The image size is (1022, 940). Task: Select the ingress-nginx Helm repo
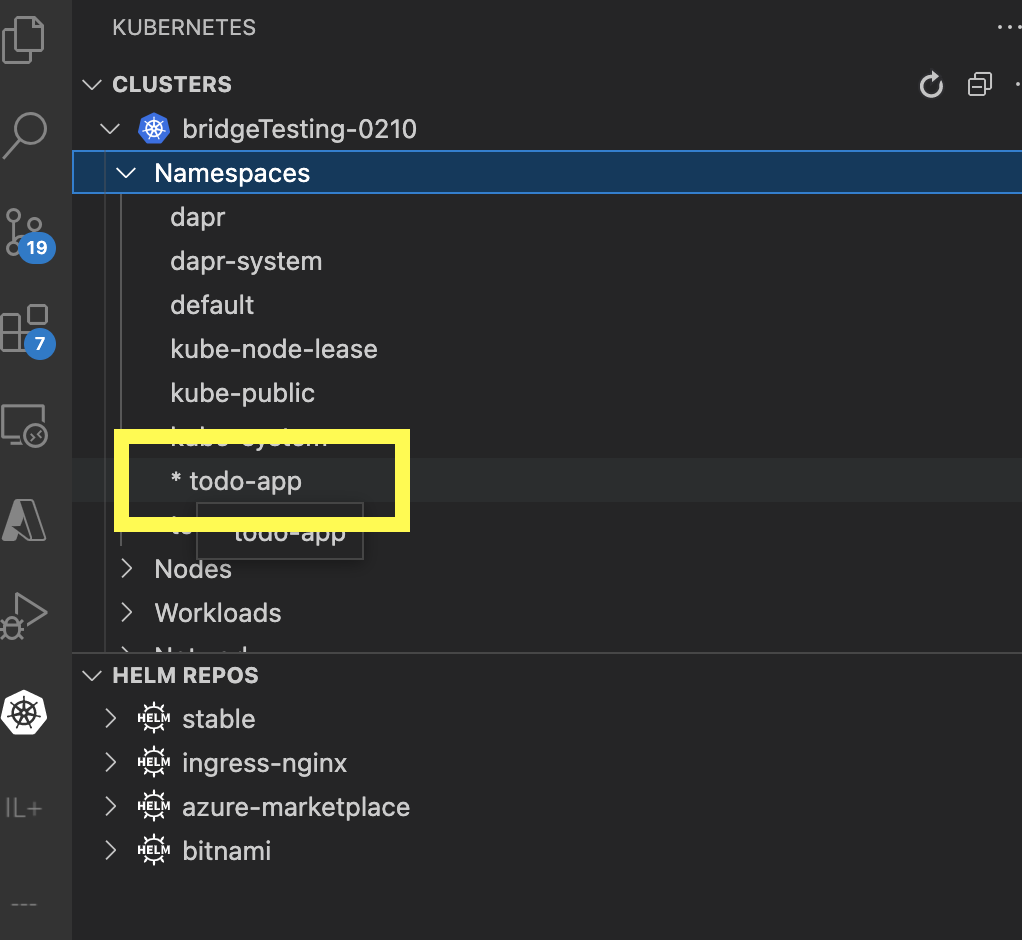pyautogui.click(x=264, y=762)
